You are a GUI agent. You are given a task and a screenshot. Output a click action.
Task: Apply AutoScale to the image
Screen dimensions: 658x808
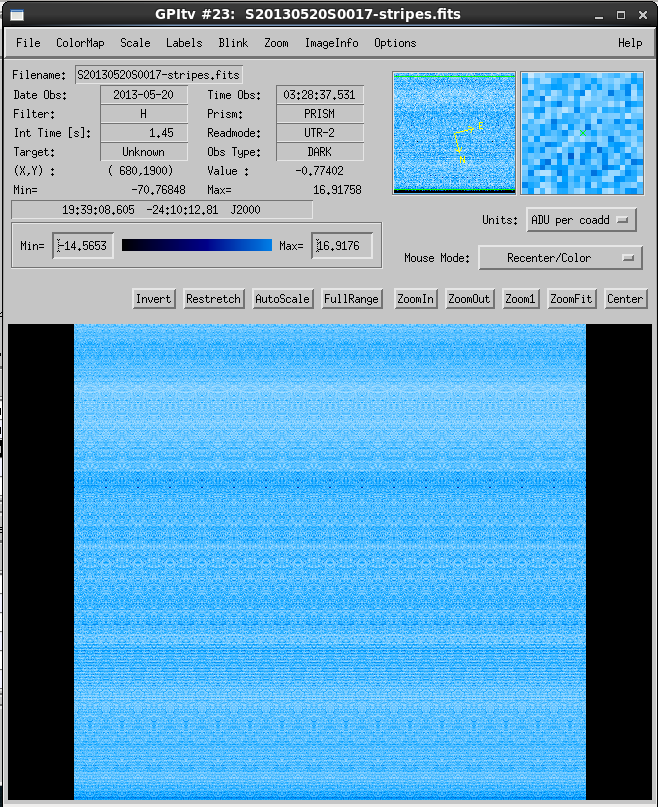283,299
